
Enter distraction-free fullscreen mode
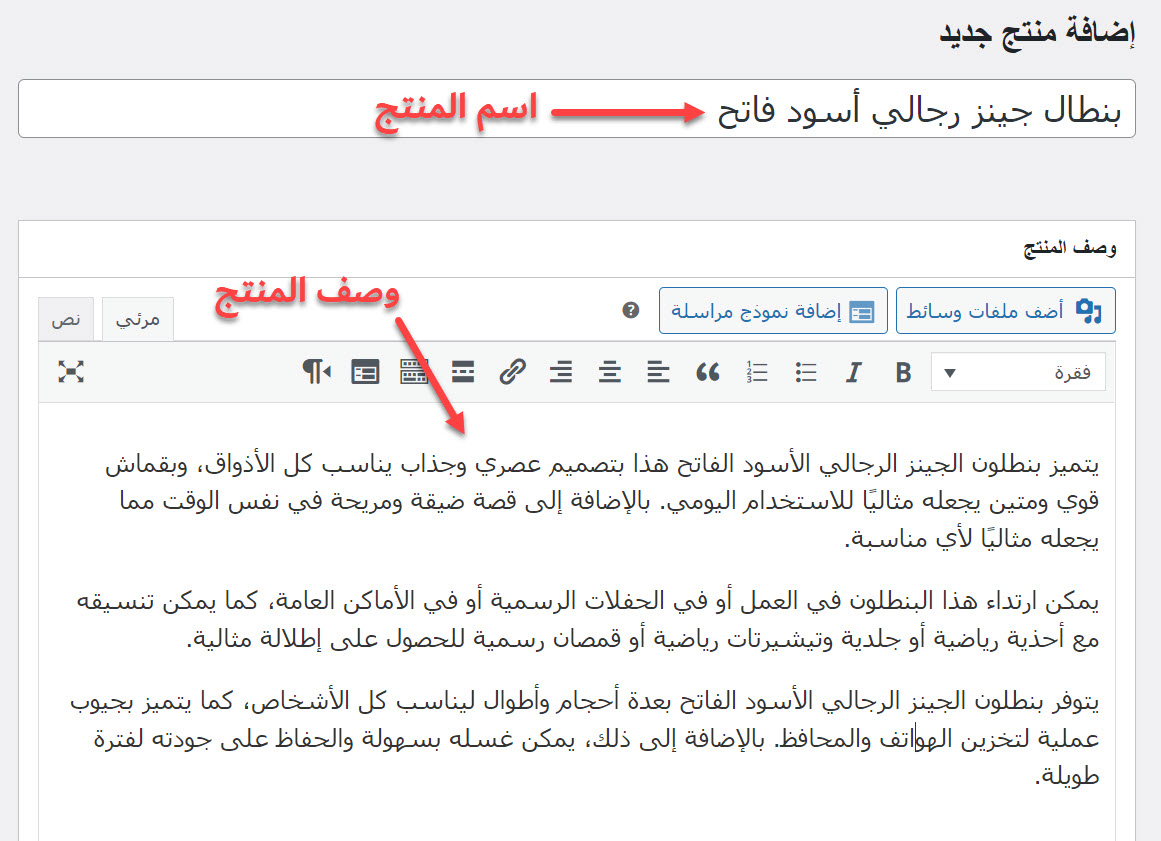click(71, 373)
